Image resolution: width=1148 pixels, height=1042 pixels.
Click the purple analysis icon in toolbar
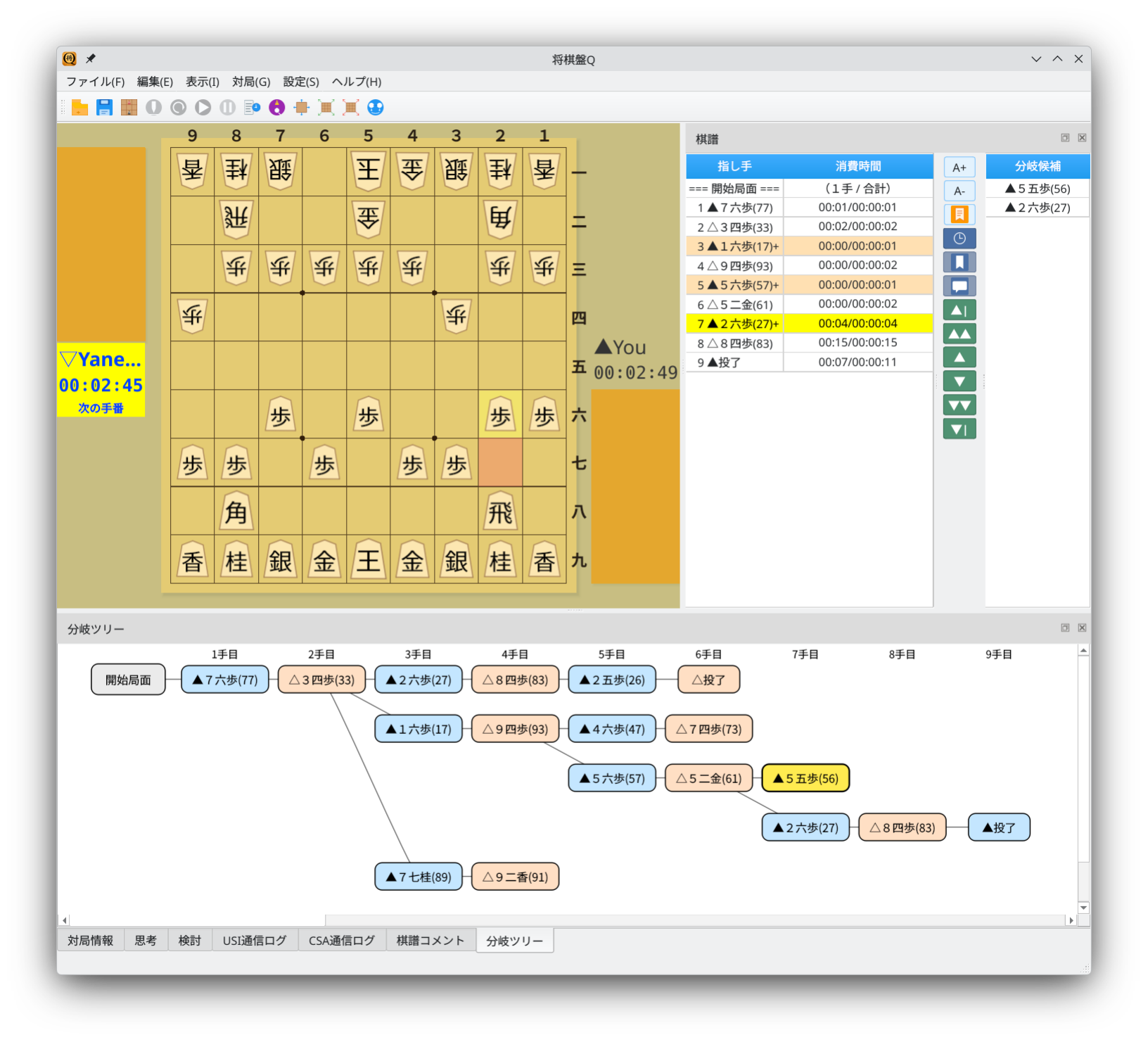coord(277,107)
